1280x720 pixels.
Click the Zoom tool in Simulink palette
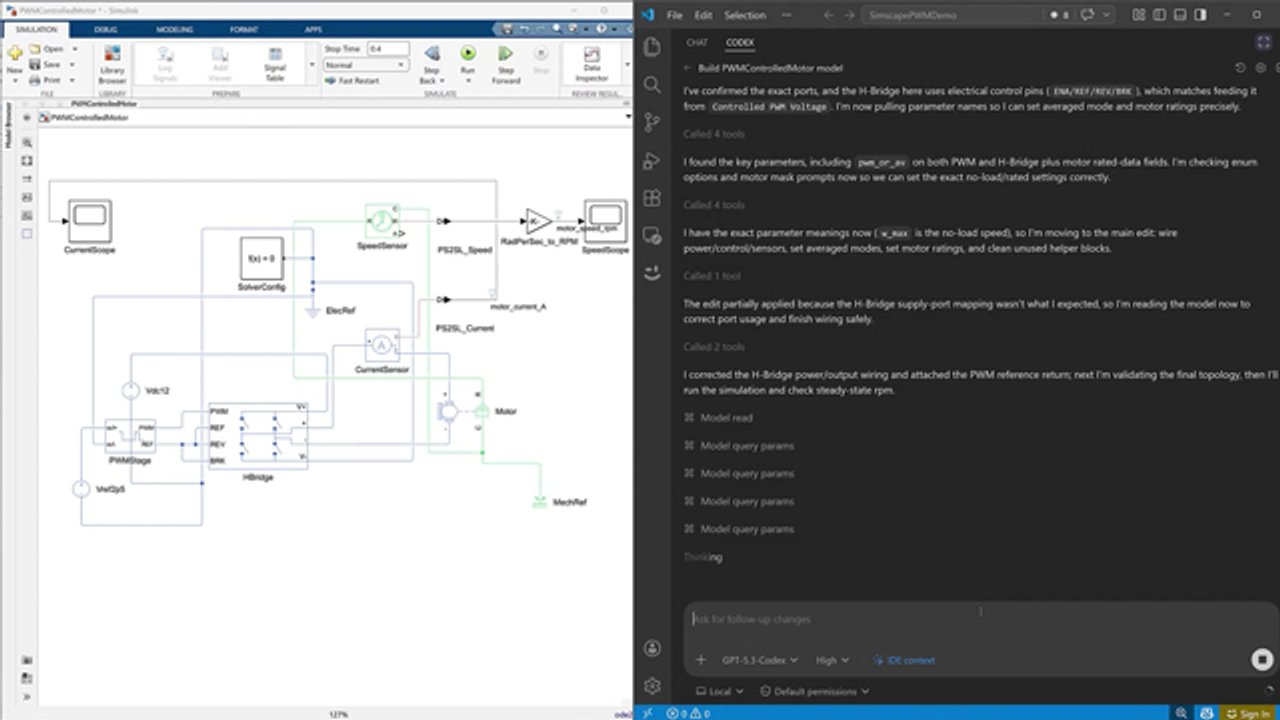pyautogui.click(x=27, y=144)
